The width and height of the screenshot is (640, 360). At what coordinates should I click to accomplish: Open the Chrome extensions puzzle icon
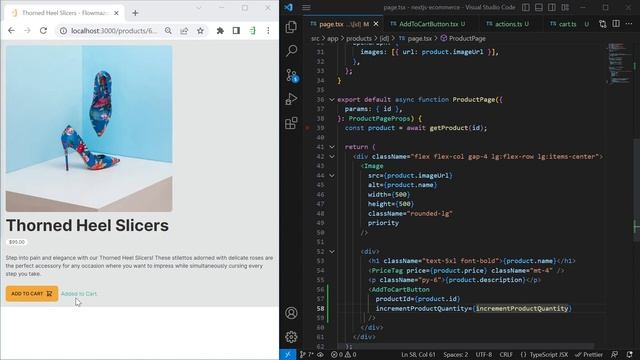coord(220,31)
